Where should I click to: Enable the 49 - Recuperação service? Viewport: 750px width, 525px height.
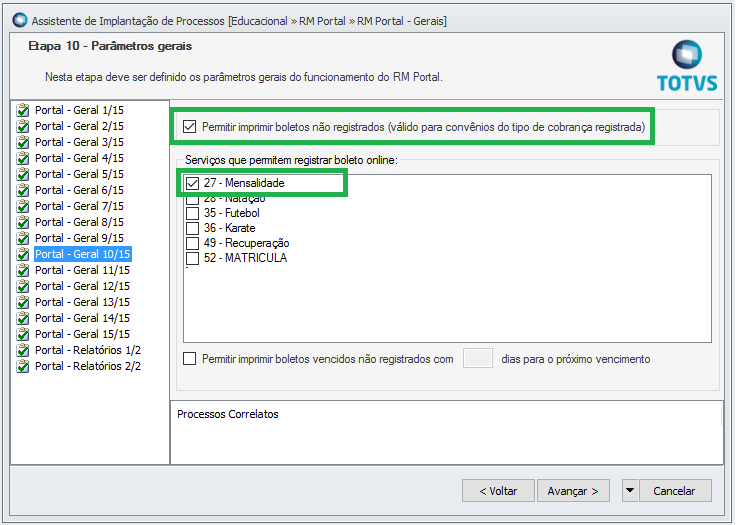click(192, 243)
